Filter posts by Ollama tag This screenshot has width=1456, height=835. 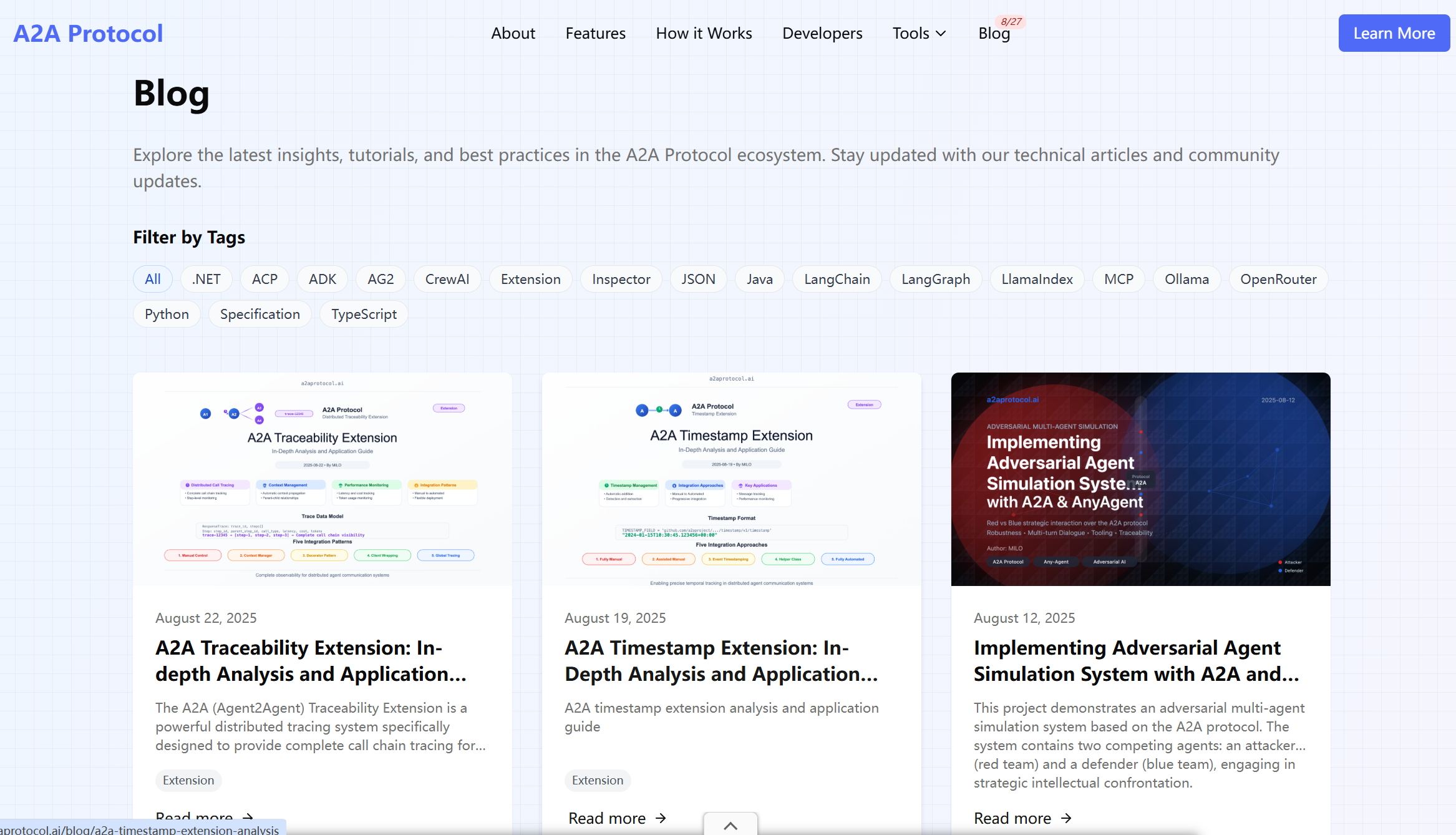pos(1187,279)
